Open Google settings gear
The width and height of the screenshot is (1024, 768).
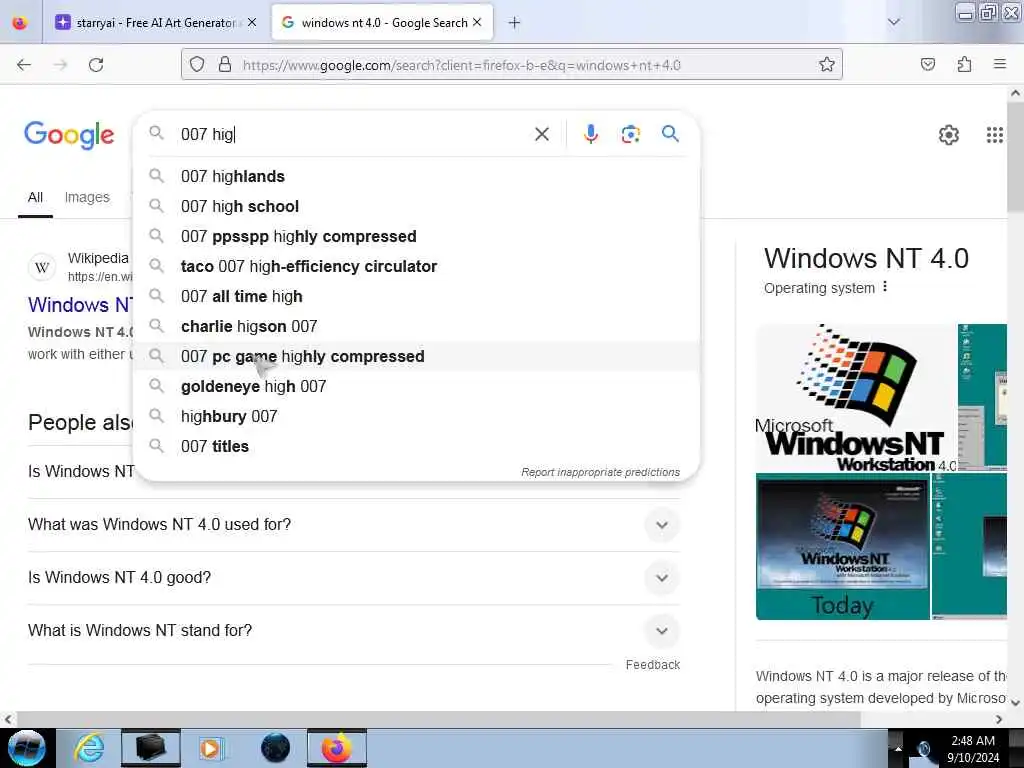(949, 135)
